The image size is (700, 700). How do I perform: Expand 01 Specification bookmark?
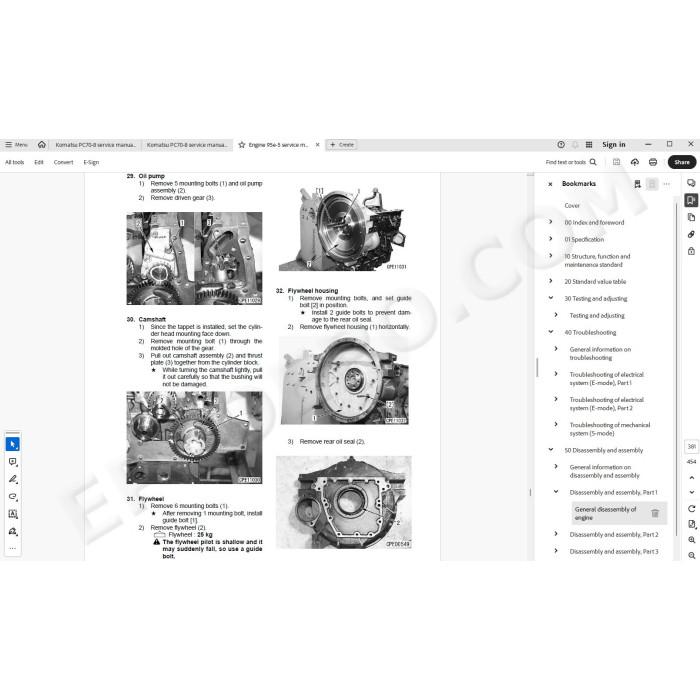tap(550, 239)
